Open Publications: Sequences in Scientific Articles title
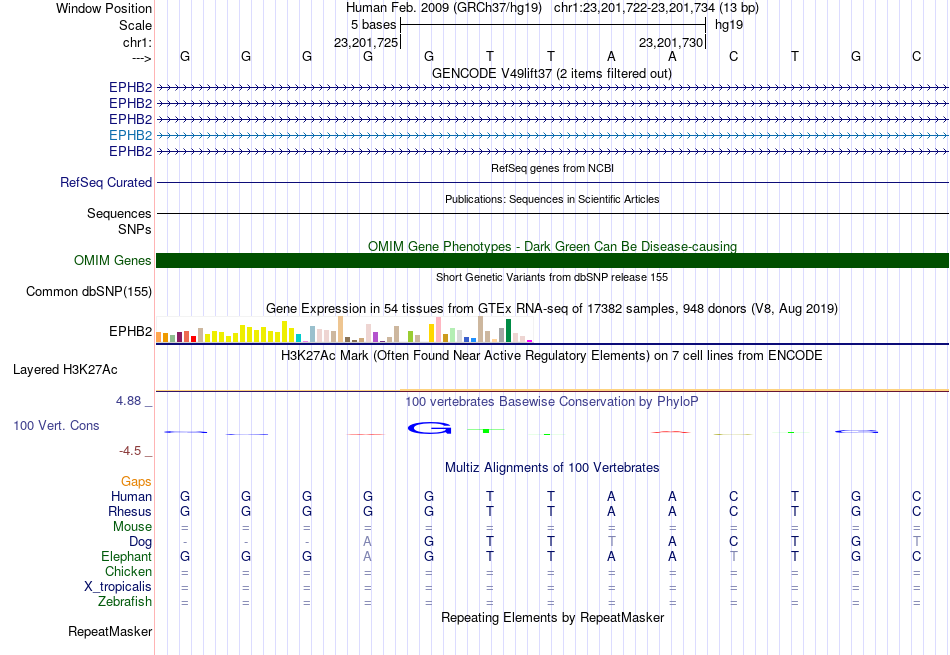The image size is (950, 655). click(552, 199)
